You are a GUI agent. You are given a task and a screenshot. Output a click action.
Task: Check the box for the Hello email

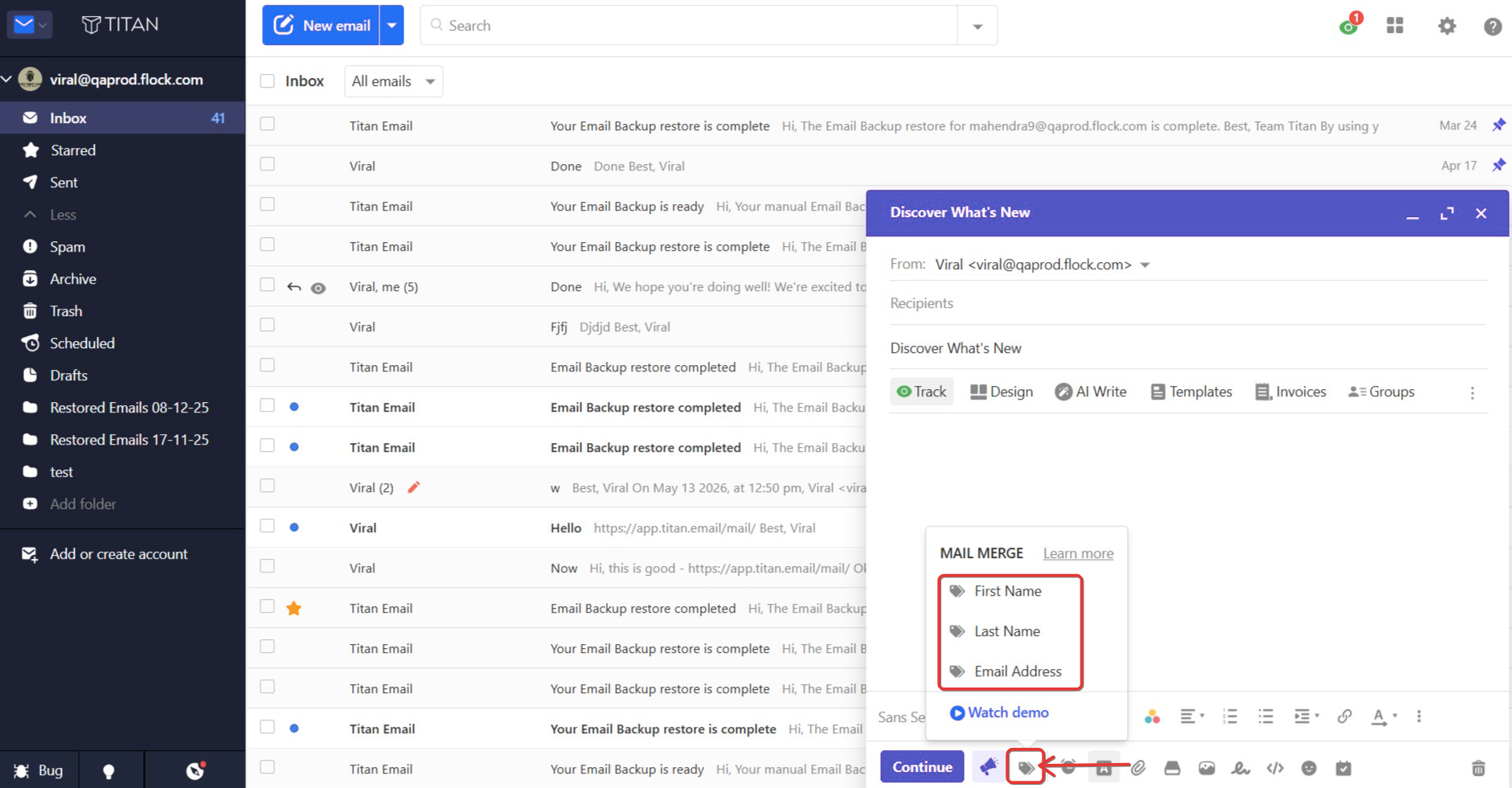click(x=268, y=526)
